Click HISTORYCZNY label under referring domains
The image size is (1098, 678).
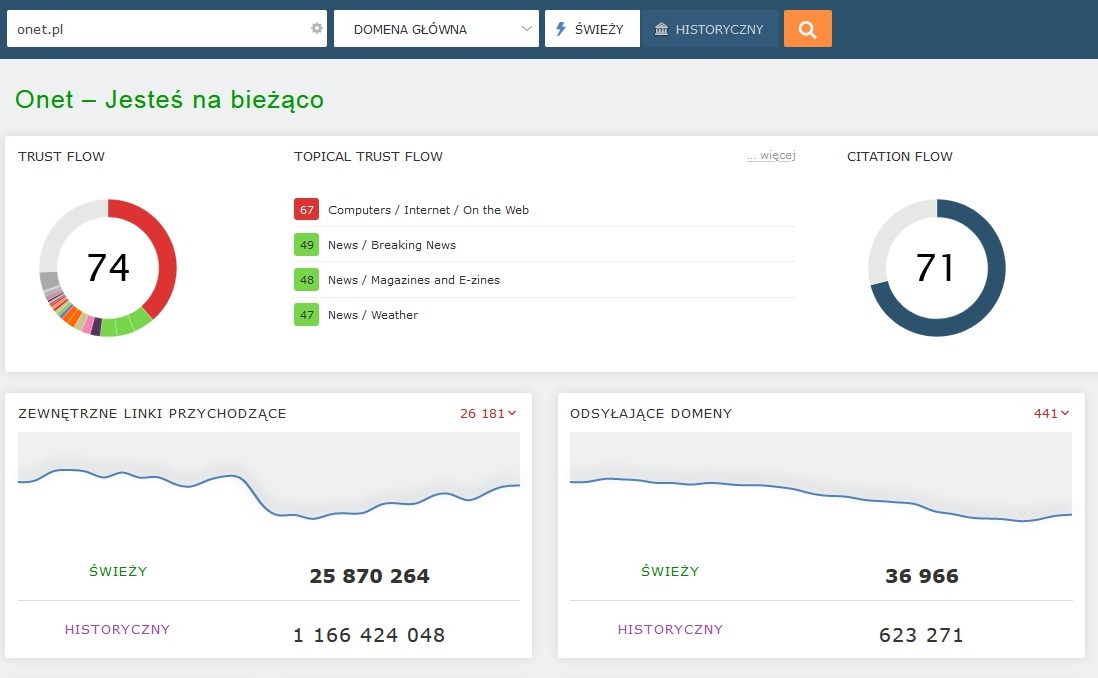pos(670,629)
